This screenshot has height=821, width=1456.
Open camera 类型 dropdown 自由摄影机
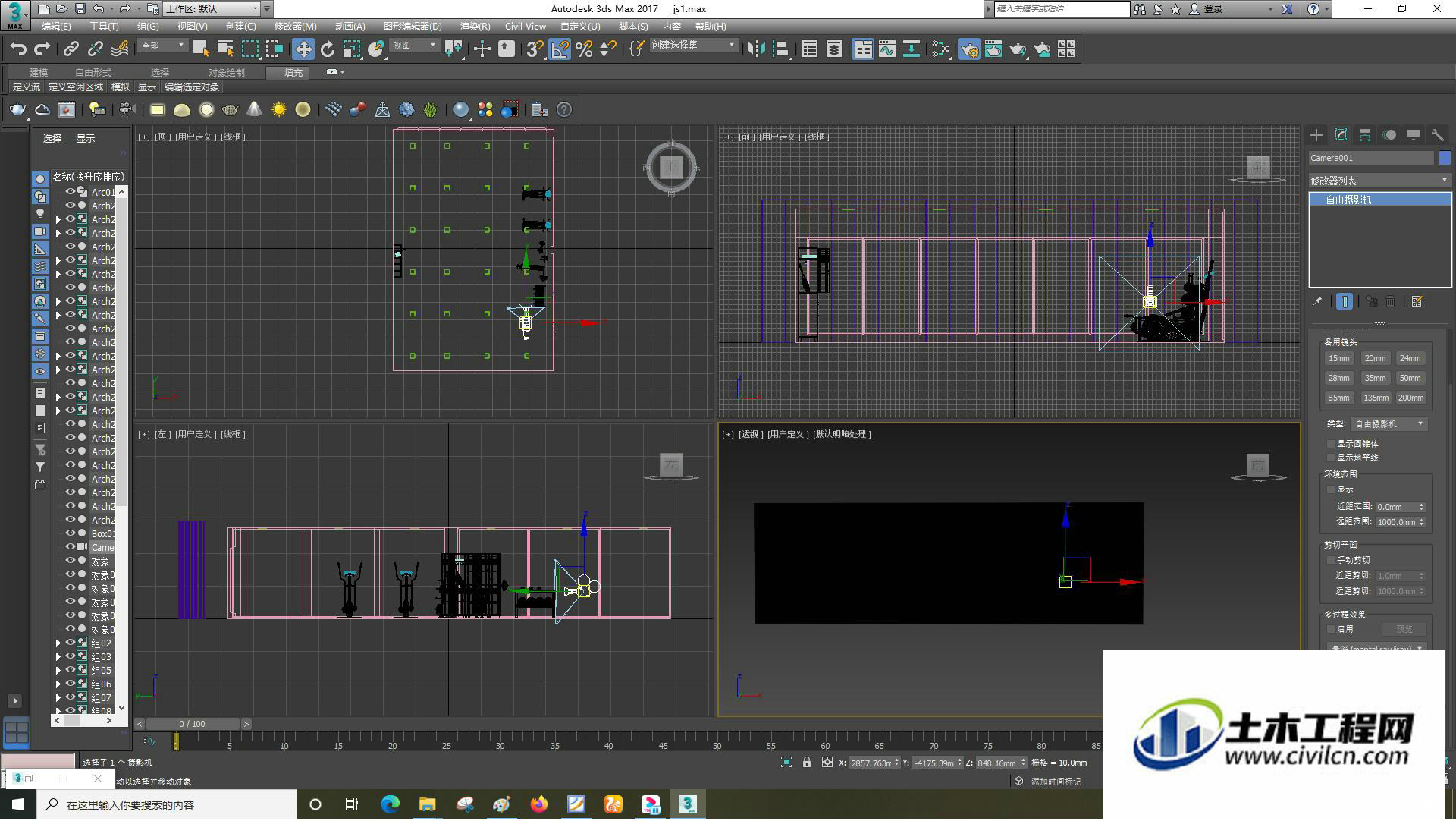click(1389, 424)
